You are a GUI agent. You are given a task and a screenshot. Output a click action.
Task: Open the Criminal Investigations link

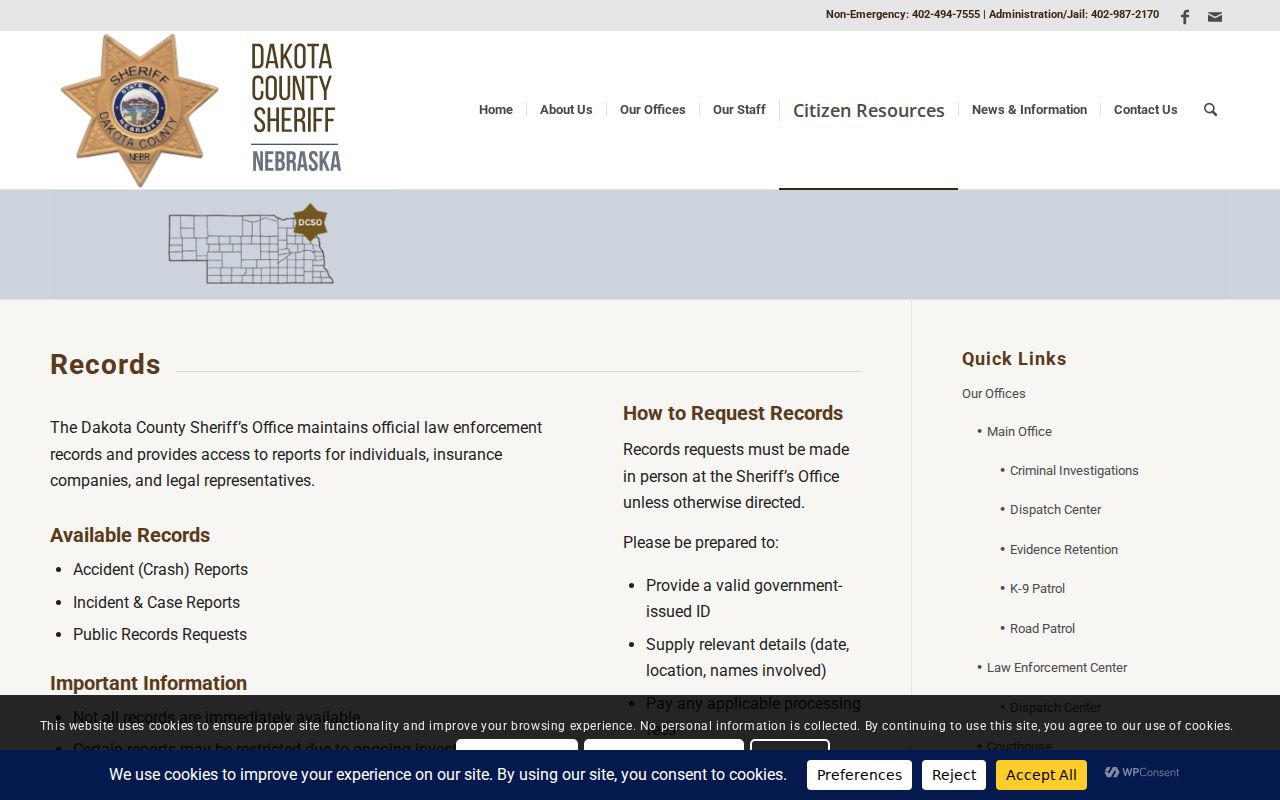coord(1074,471)
